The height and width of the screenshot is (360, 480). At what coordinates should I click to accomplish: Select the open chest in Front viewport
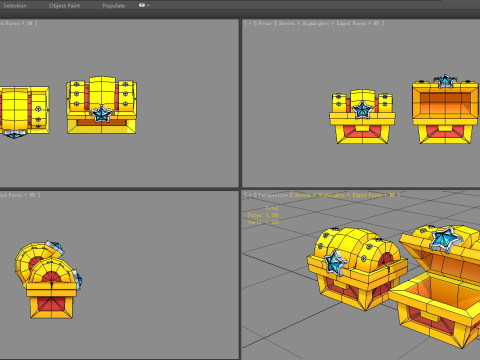(445, 110)
